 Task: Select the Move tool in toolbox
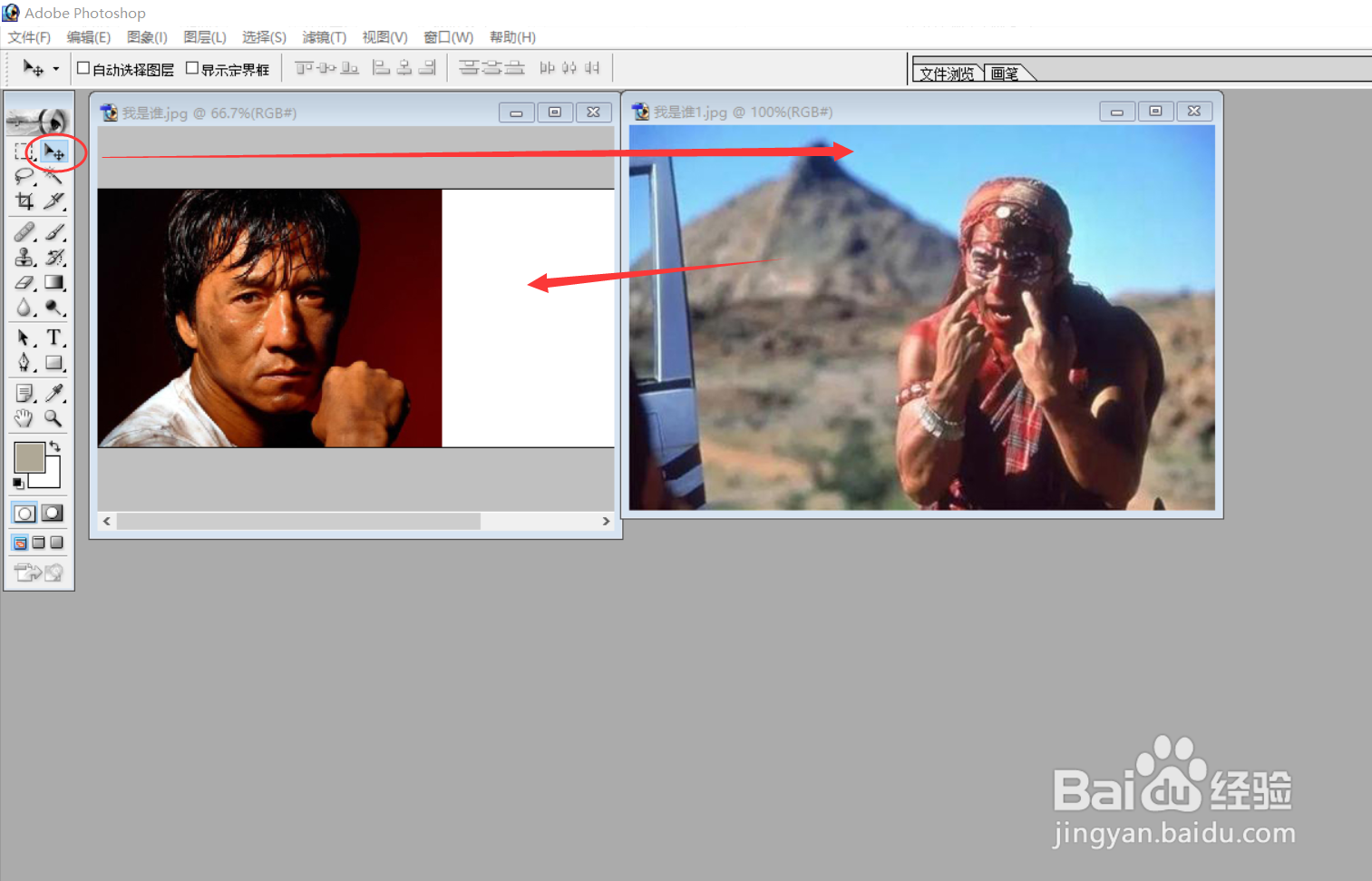tap(54, 152)
